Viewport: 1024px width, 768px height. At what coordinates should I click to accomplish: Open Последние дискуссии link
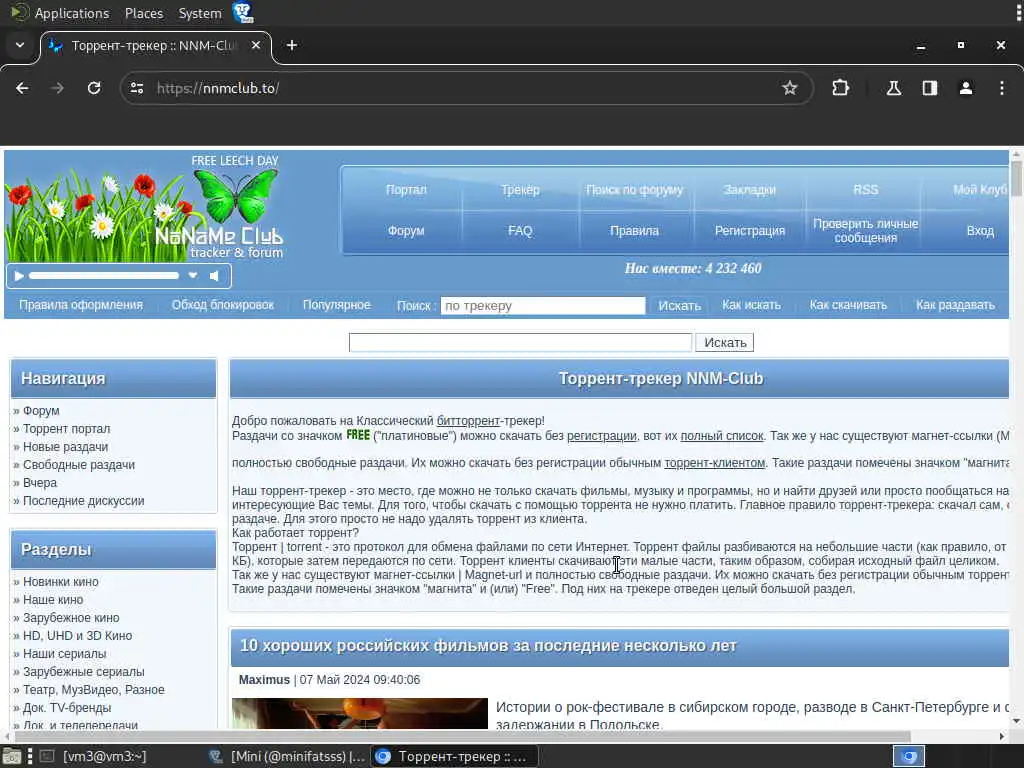tap(84, 500)
